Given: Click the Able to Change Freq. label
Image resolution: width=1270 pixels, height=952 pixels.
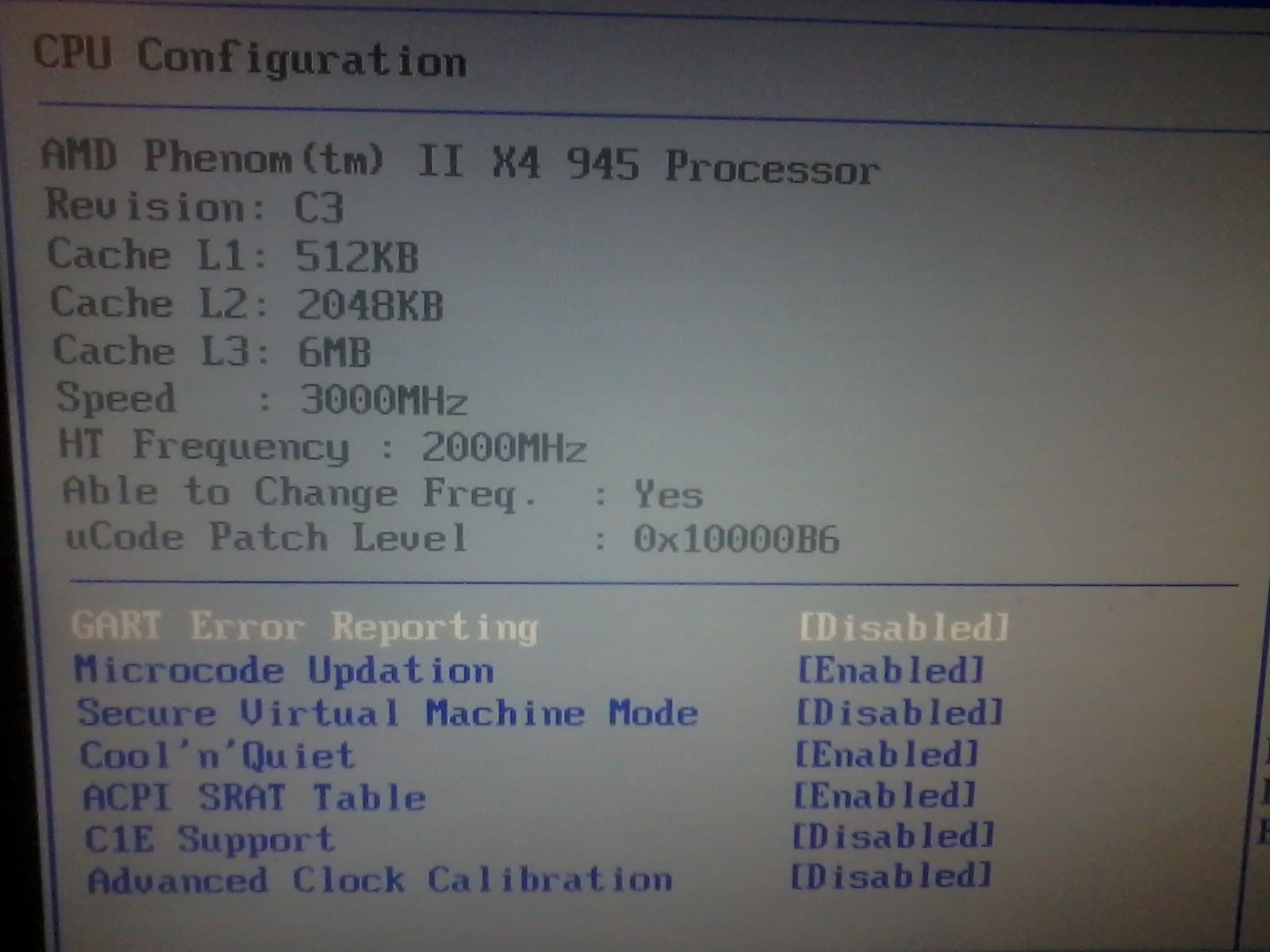Looking at the screenshot, I should coord(300,493).
